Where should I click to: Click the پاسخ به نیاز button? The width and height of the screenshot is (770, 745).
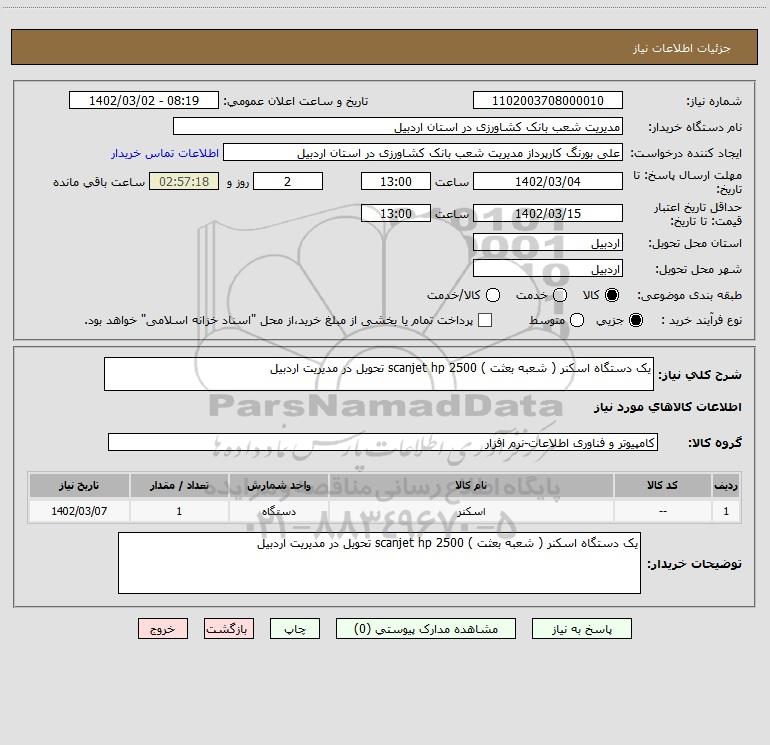point(582,629)
